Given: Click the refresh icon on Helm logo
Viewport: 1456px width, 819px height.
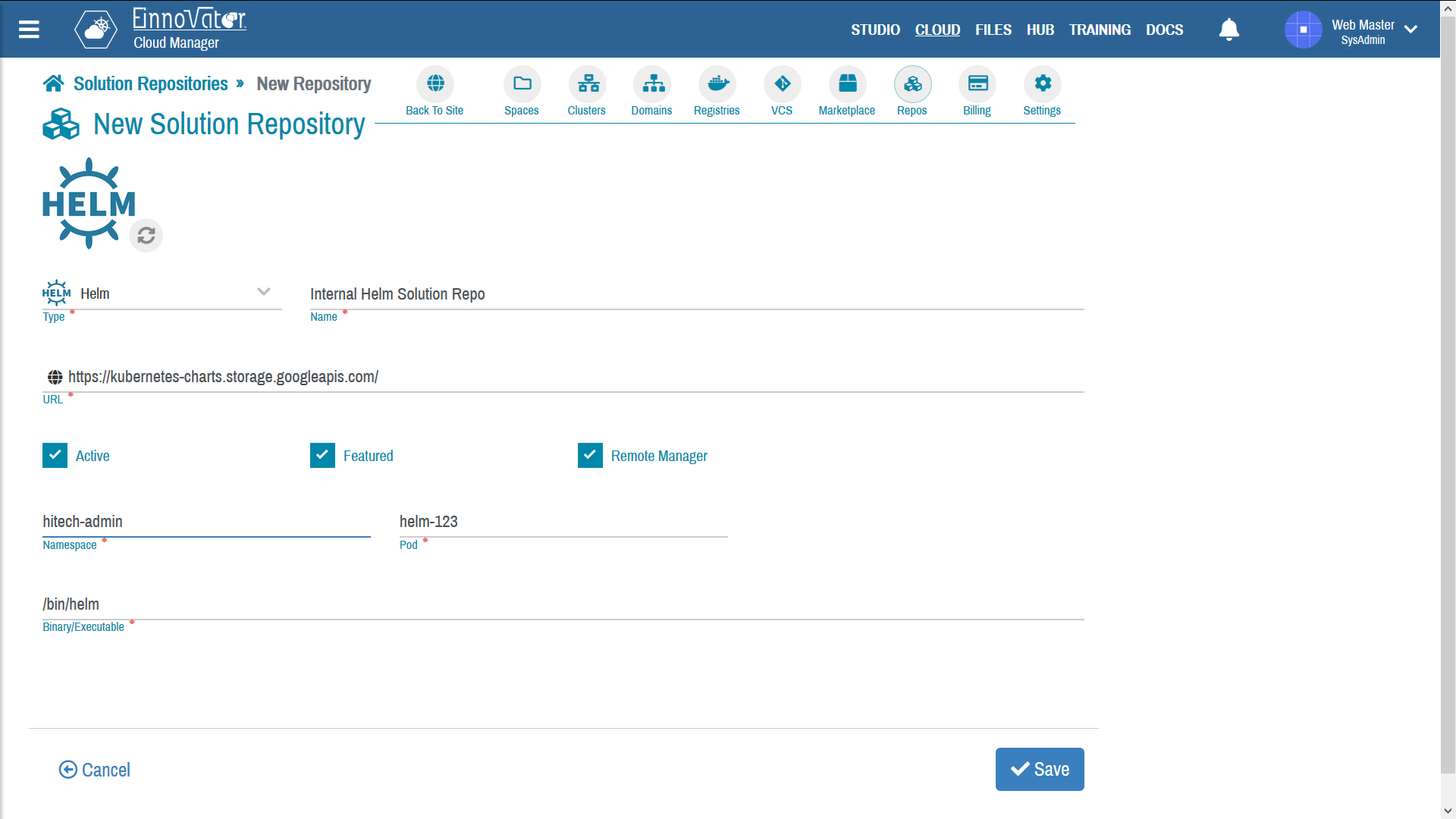Looking at the screenshot, I should (145, 234).
